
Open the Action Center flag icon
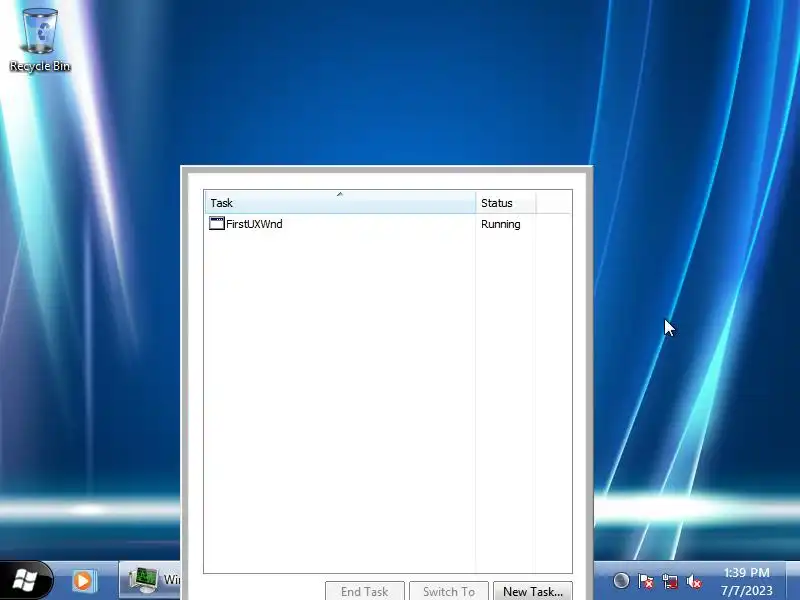pos(645,581)
